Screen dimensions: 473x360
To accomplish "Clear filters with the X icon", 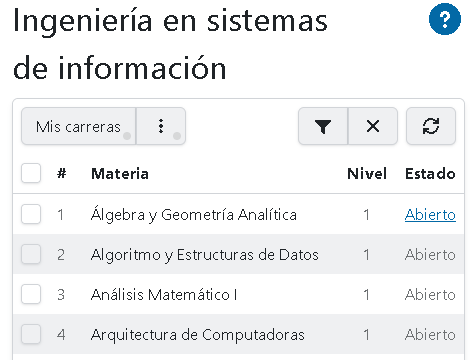I will [373, 126].
